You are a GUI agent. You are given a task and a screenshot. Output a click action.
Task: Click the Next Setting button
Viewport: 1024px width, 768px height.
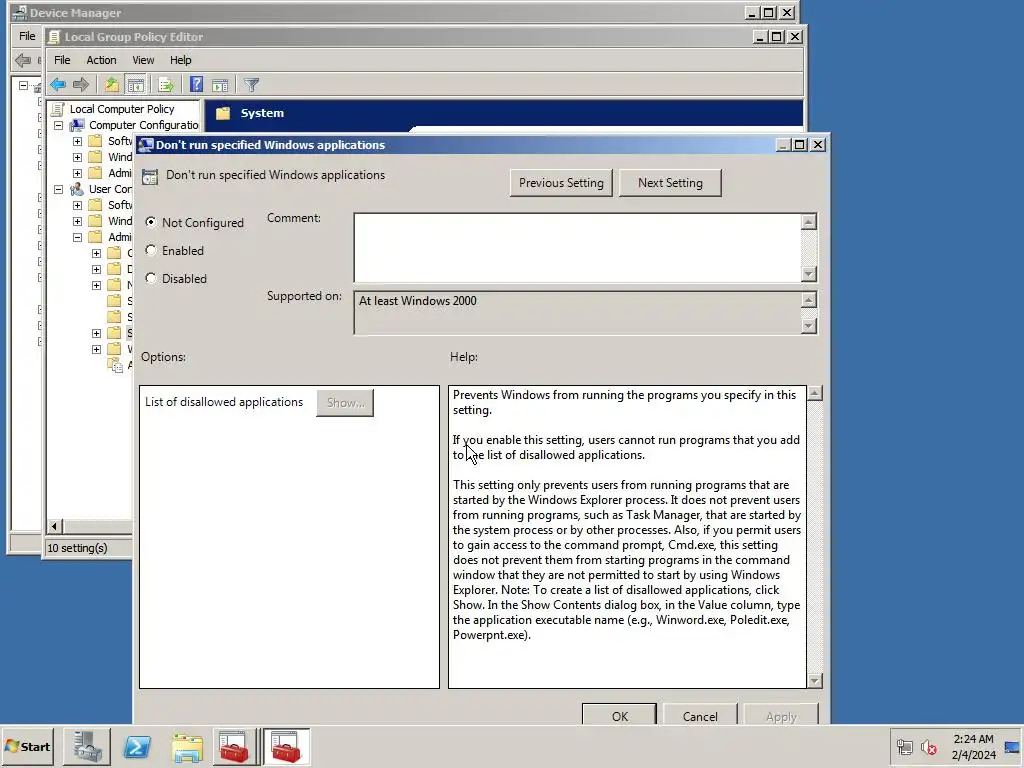670,183
